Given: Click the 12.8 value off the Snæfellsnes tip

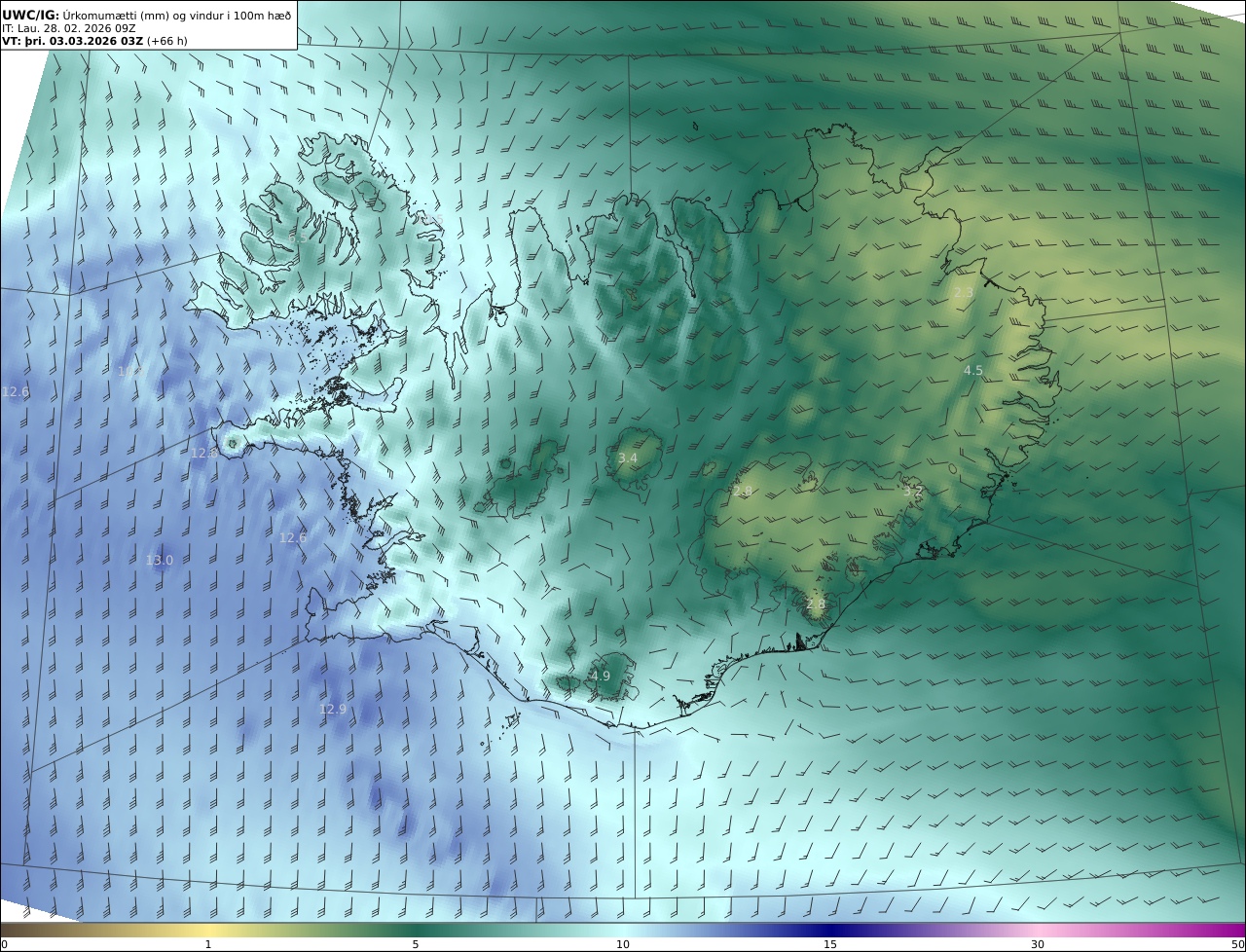Looking at the screenshot, I should pyautogui.click(x=204, y=454).
